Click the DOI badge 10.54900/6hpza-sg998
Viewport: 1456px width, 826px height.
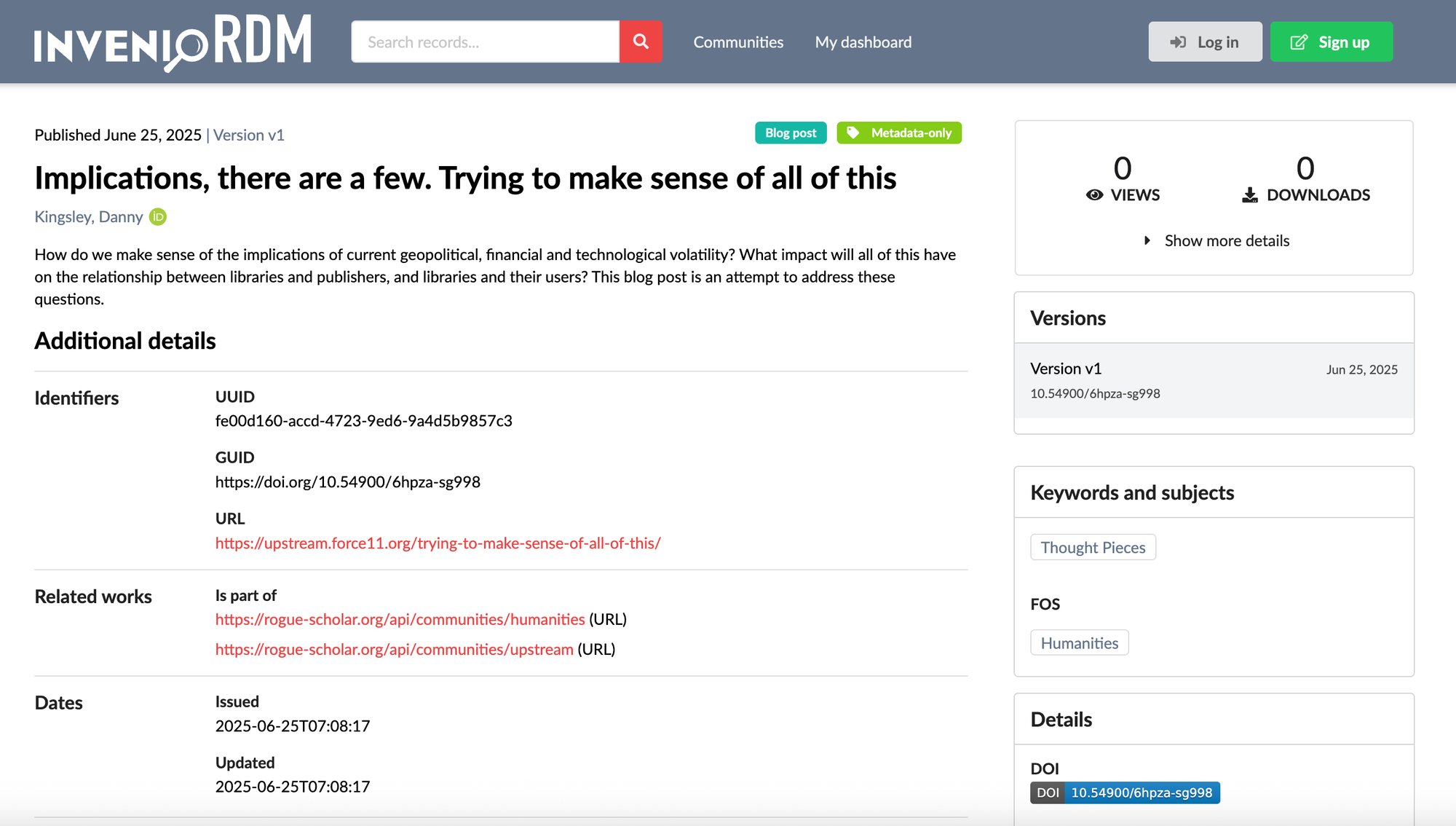coord(1125,792)
